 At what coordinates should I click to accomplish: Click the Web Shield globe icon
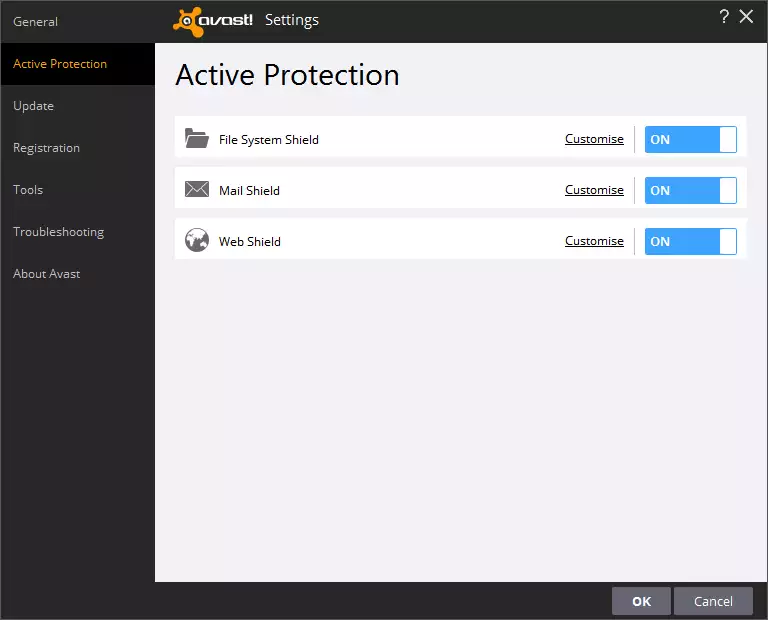pos(196,241)
